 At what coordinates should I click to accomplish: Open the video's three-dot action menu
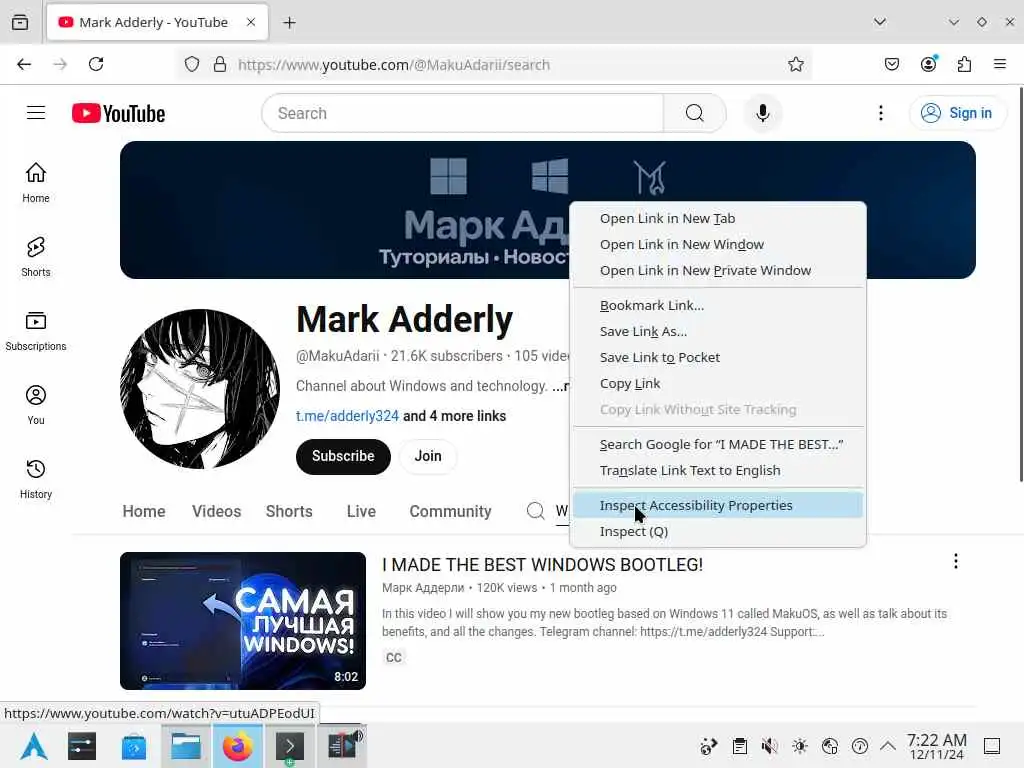[x=955, y=561]
